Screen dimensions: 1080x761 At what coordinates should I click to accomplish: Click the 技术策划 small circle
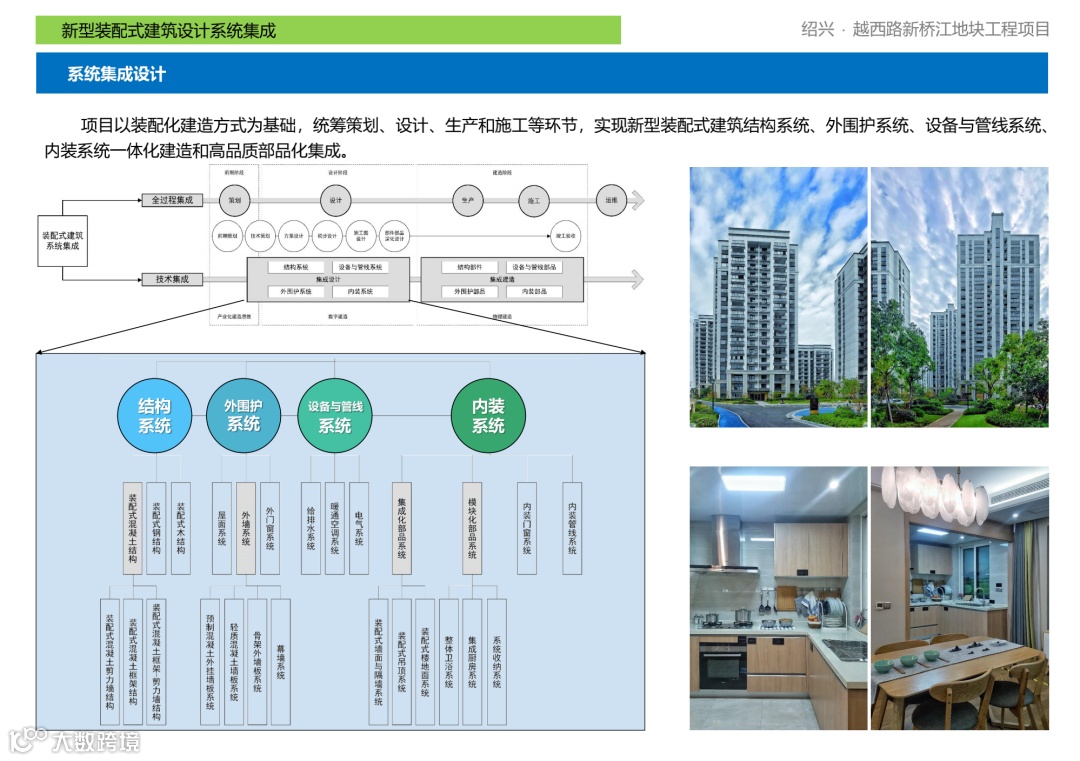[260, 236]
